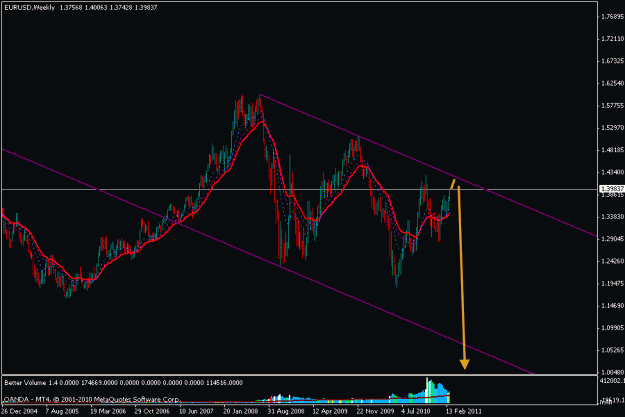The height and width of the screenshot is (417, 625).
Task: Select the 1.24260 price axis value
Action: [x=613, y=262]
